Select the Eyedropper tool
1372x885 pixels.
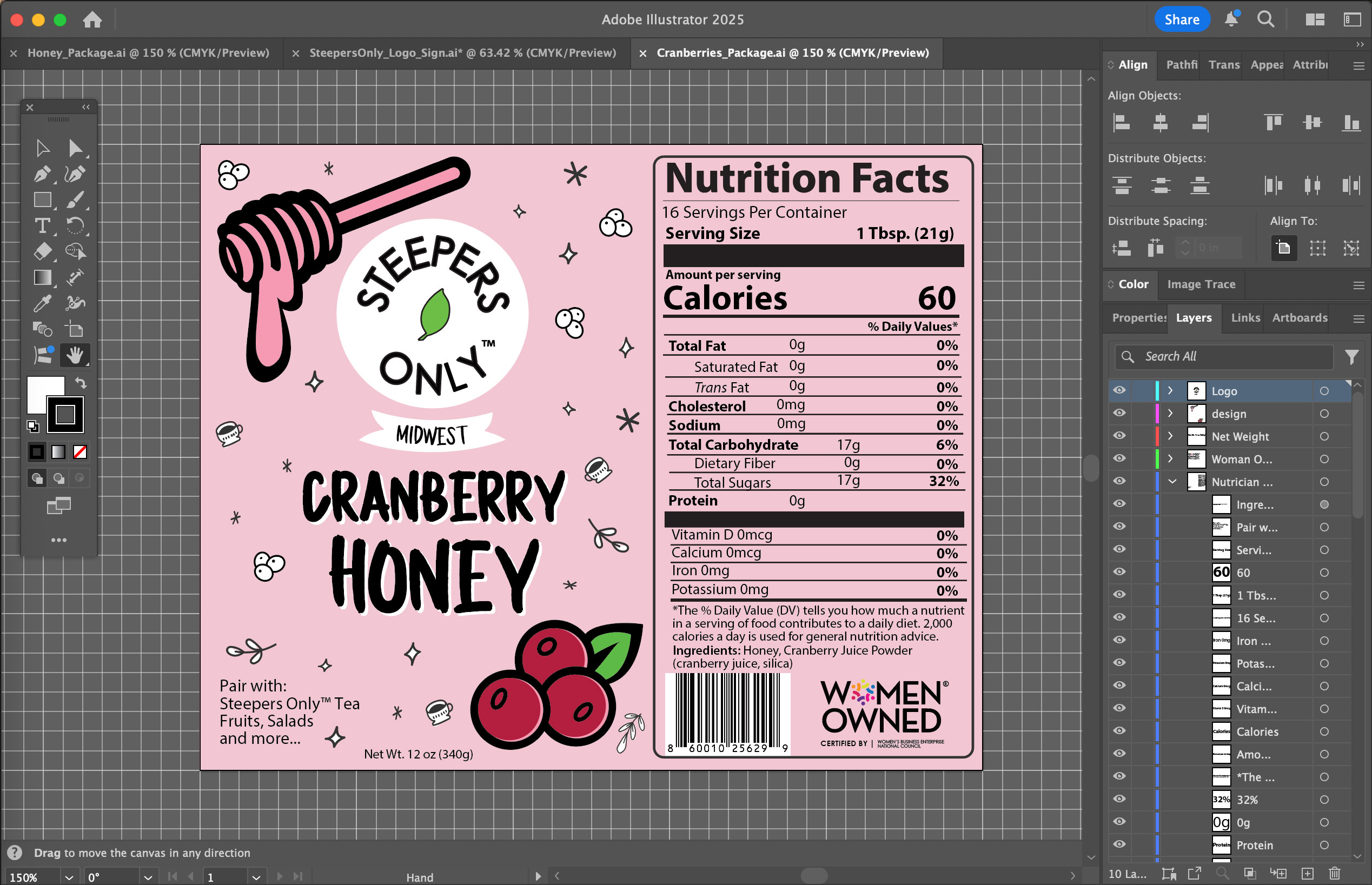click(42, 303)
